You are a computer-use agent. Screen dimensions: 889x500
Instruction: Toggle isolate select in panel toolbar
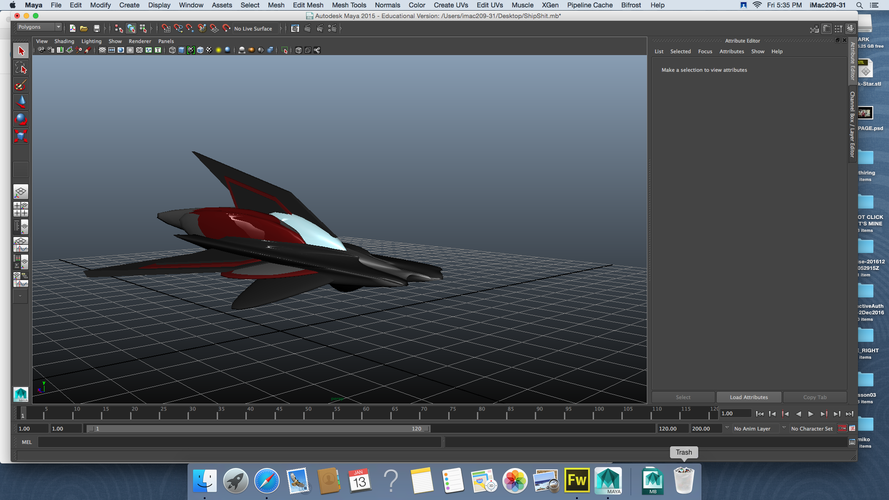coord(285,50)
